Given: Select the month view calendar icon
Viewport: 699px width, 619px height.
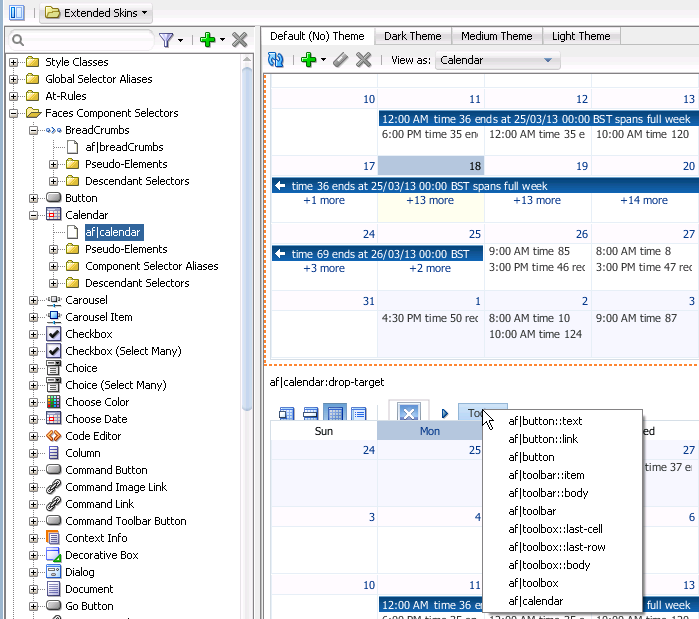Looking at the screenshot, I should tap(335, 414).
